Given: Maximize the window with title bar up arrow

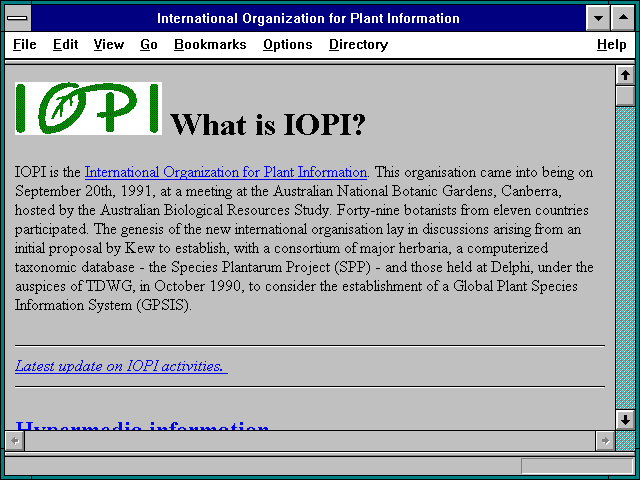Looking at the screenshot, I should (623, 18).
